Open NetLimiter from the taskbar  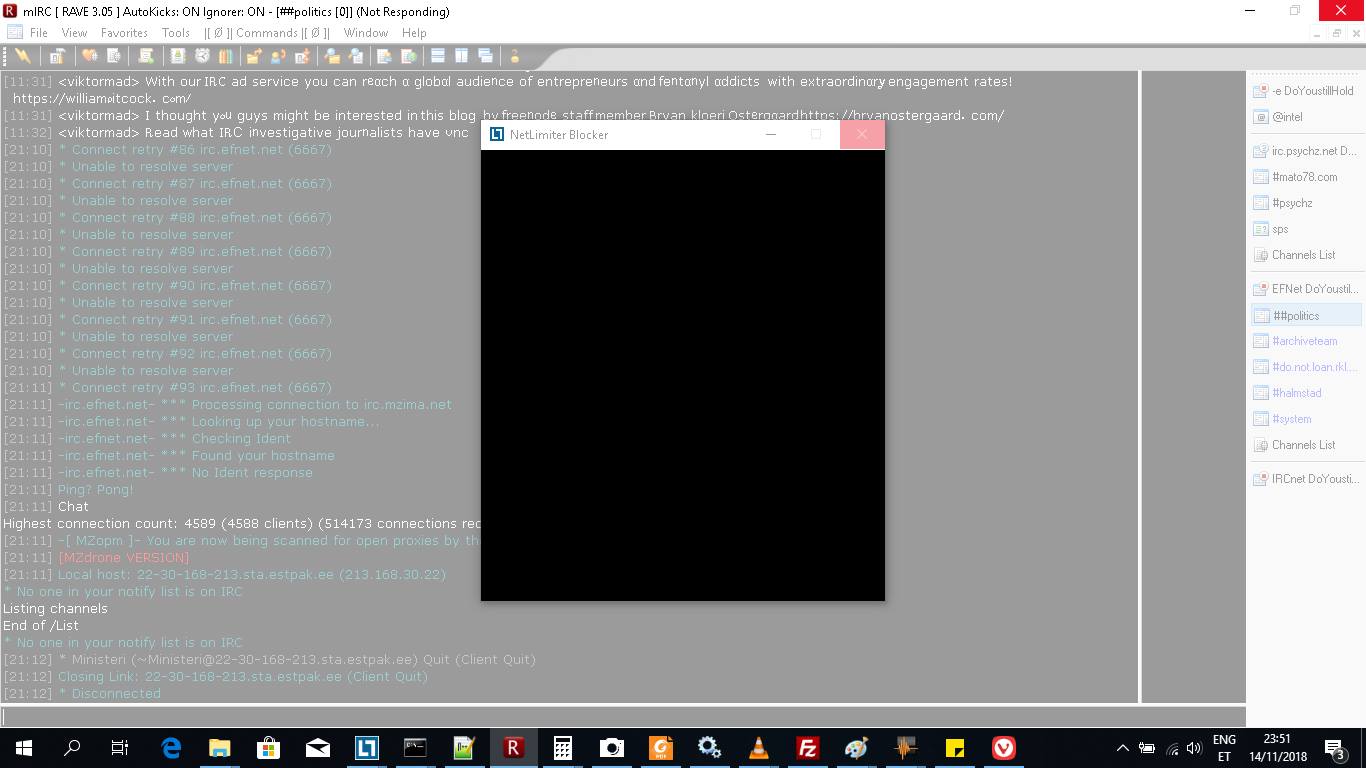pyautogui.click(x=367, y=748)
